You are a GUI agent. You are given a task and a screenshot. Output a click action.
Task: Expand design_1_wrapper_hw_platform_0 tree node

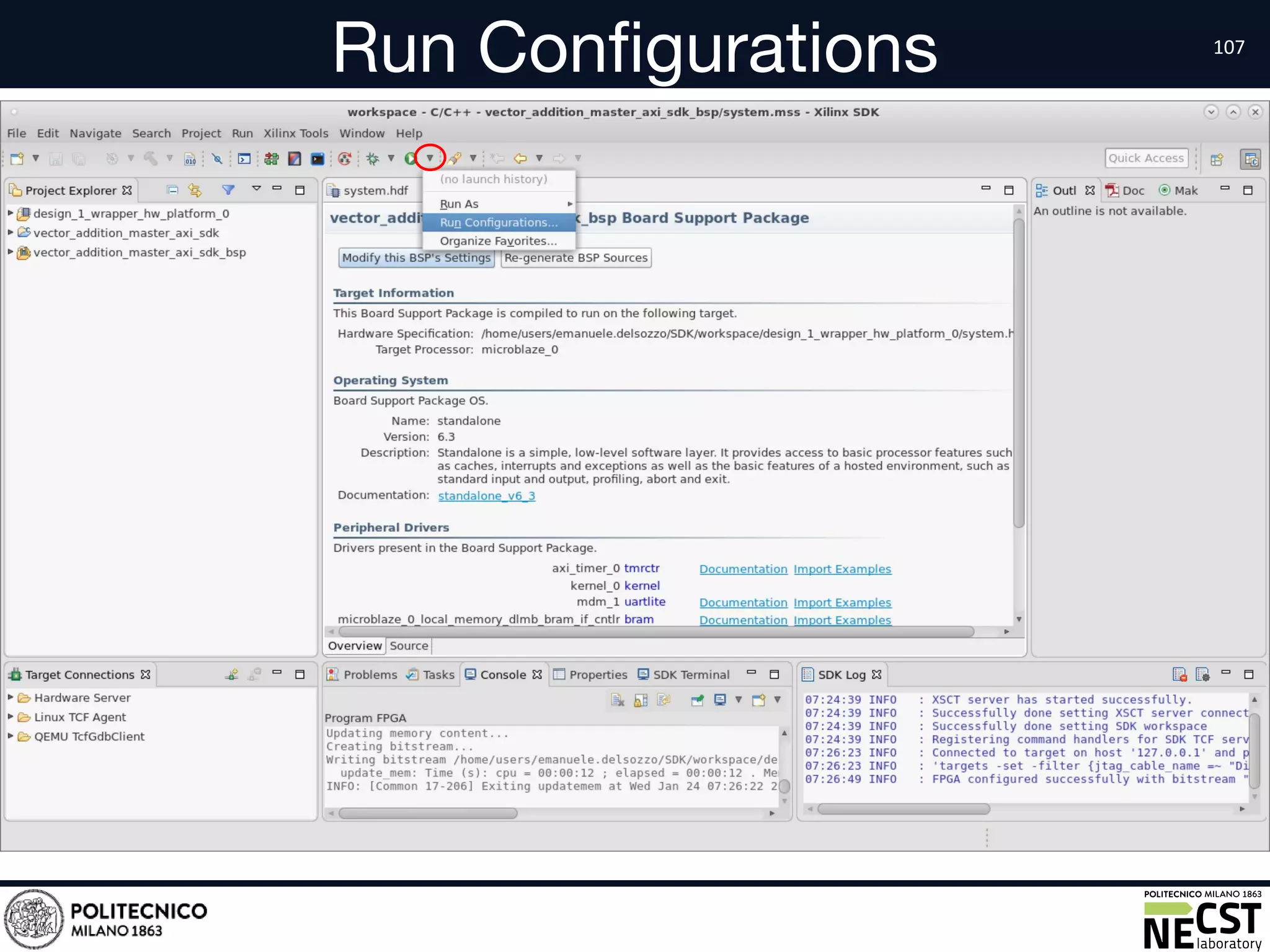11,213
